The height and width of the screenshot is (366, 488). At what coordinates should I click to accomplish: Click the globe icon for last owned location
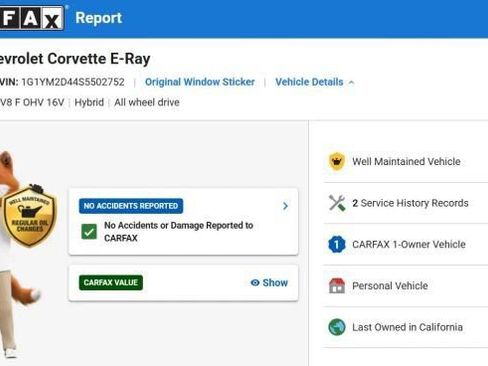tap(337, 327)
